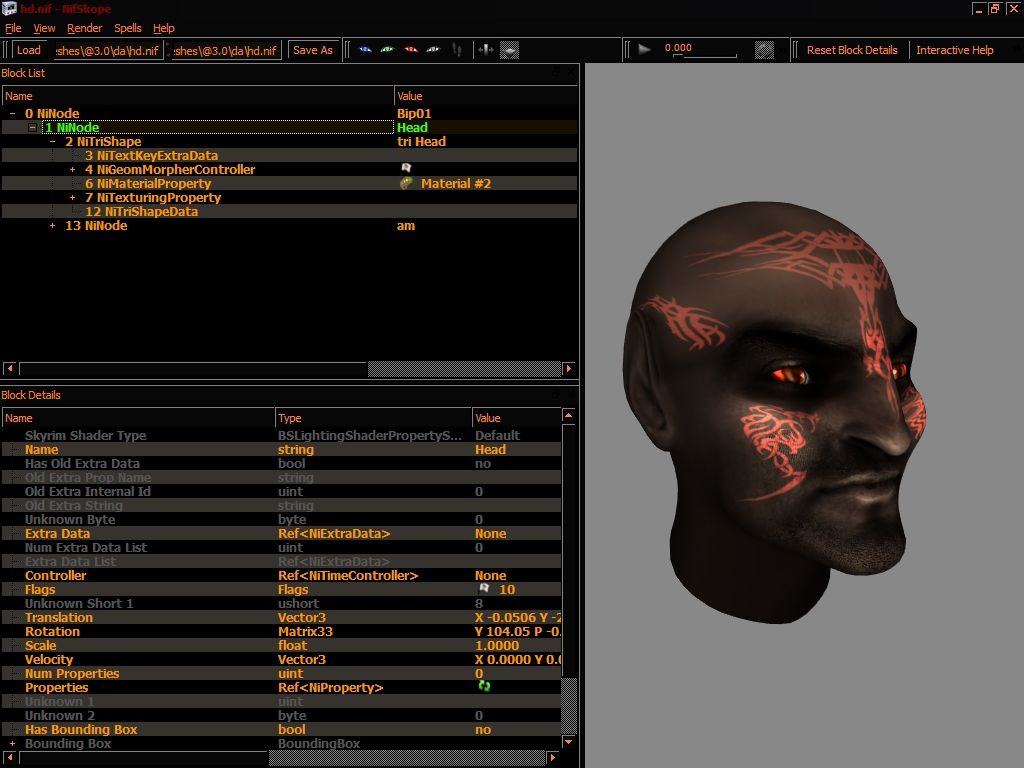Click Reset Block Details button
The width and height of the screenshot is (1024, 768).
tap(852, 50)
